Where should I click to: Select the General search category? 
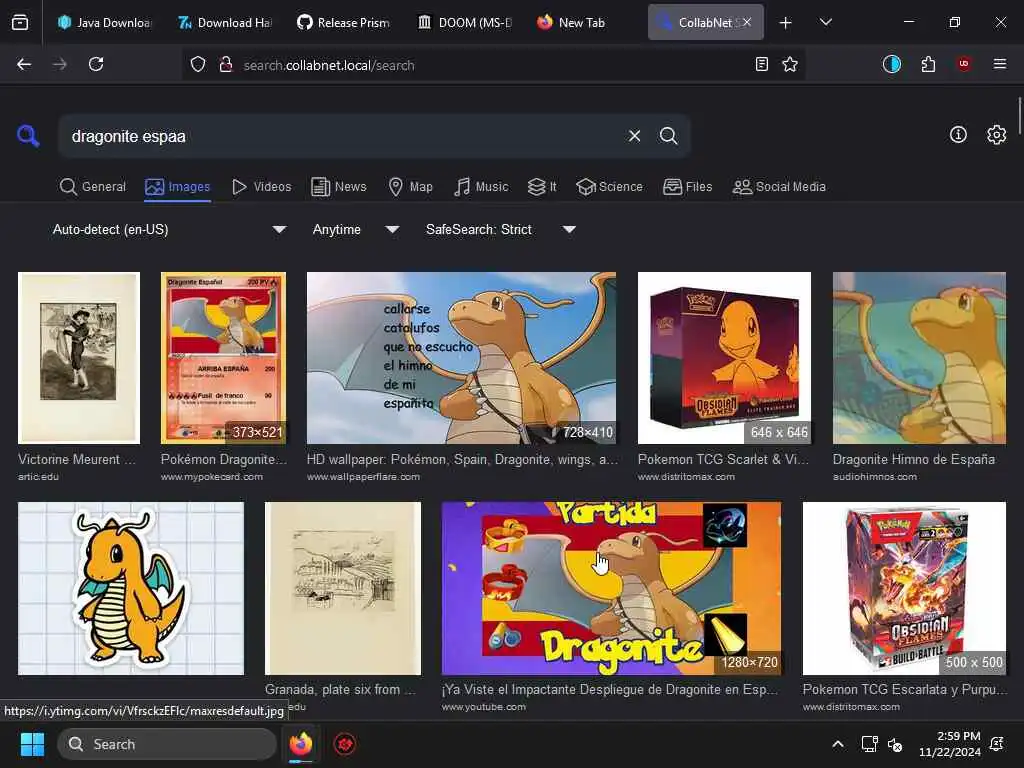click(92, 187)
